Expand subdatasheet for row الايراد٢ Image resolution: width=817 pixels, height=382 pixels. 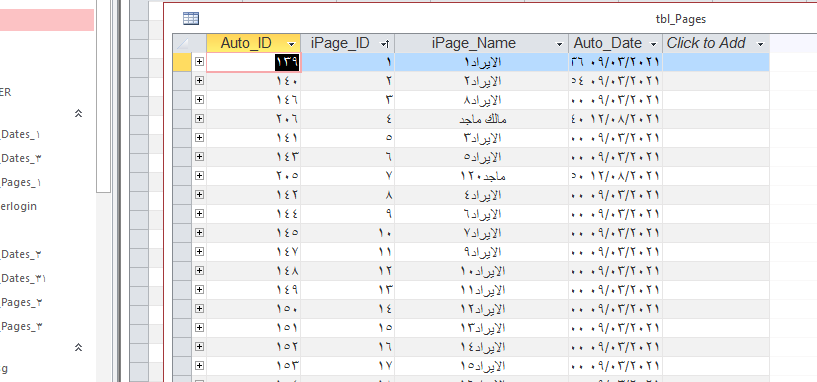pyautogui.click(x=199, y=81)
